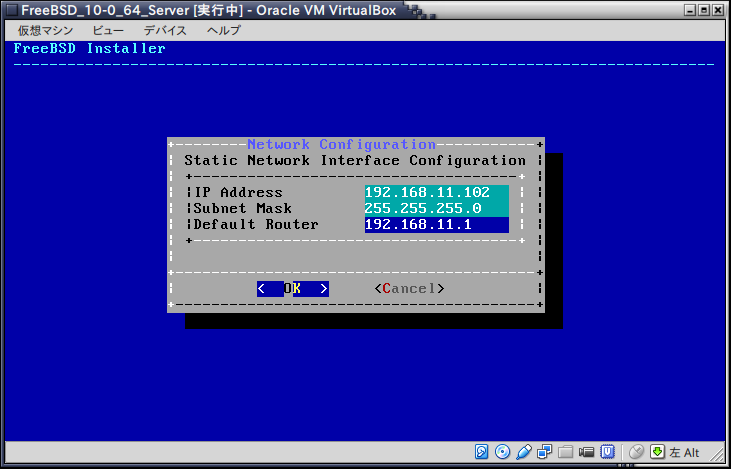Click the keyboard capture host key icon
The height and width of the screenshot is (469, 731).
pos(658,451)
